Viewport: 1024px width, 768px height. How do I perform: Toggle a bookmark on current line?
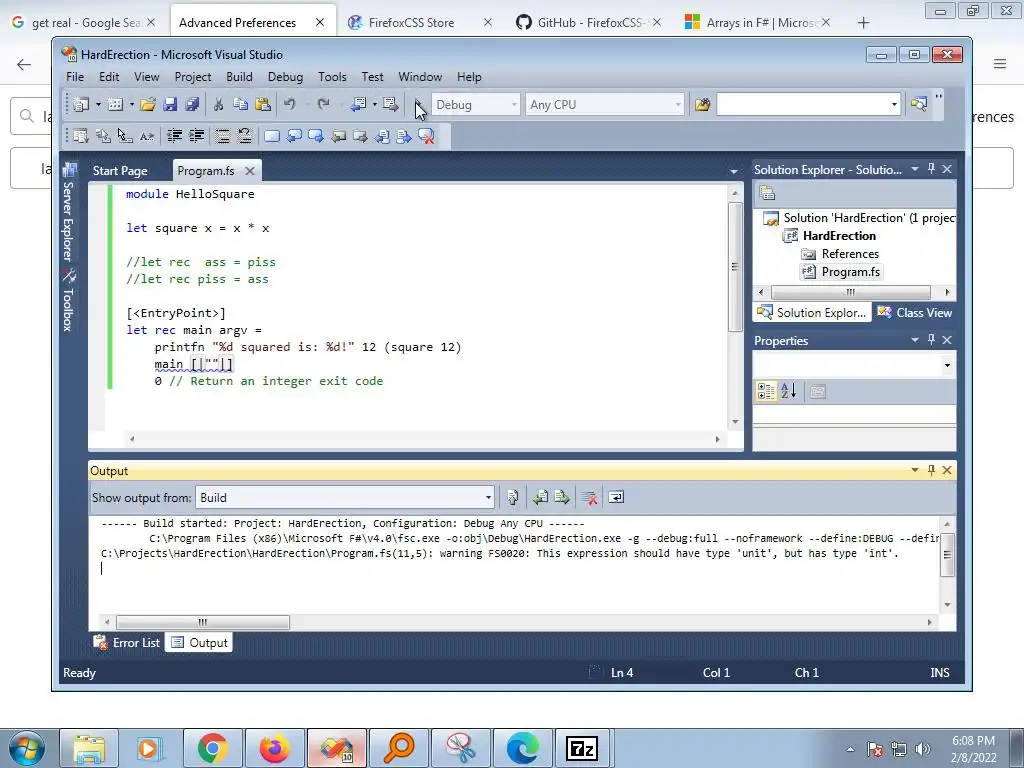(272, 136)
